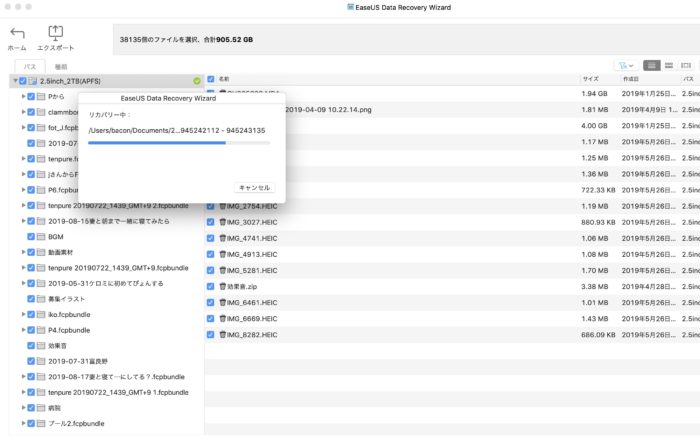Click trash icon of IMG_6669.HEIC
The height and width of the screenshot is (441, 700).
point(223,319)
